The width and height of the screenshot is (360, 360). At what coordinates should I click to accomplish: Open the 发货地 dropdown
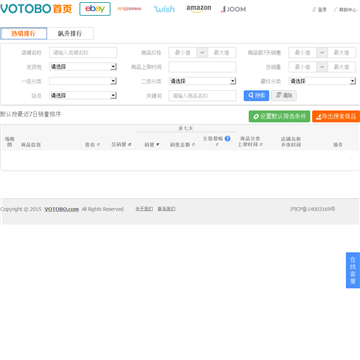click(x=83, y=67)
